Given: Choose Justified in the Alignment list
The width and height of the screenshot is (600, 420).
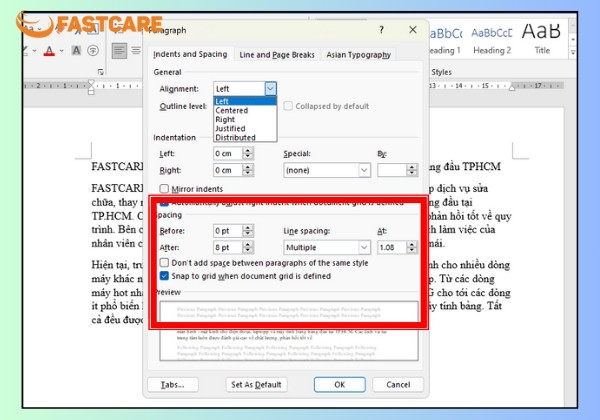Looking at the screenshot, I should pyautogui.click(x=245, y=129).
